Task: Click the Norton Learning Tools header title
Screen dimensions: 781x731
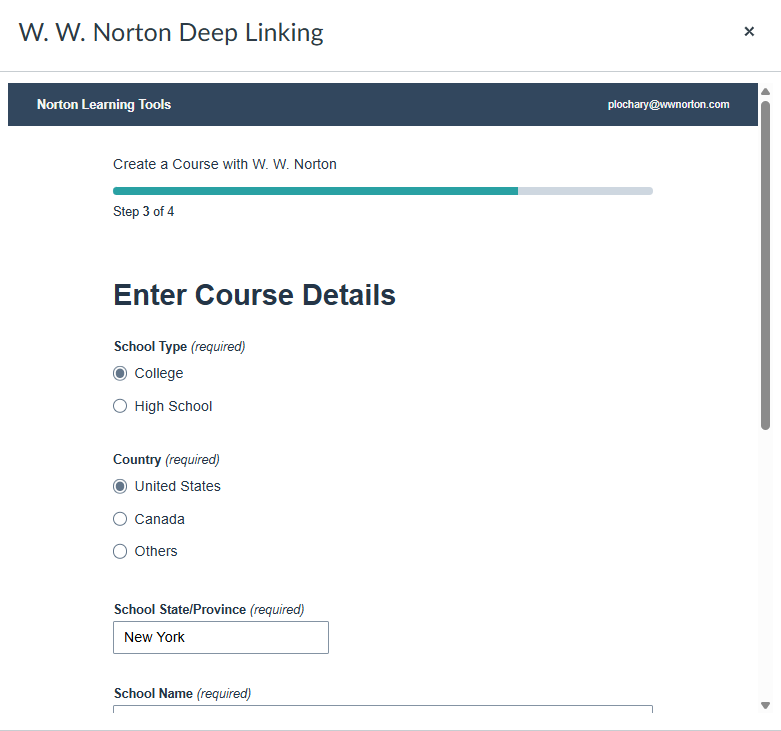Action: tap(104, 105)
